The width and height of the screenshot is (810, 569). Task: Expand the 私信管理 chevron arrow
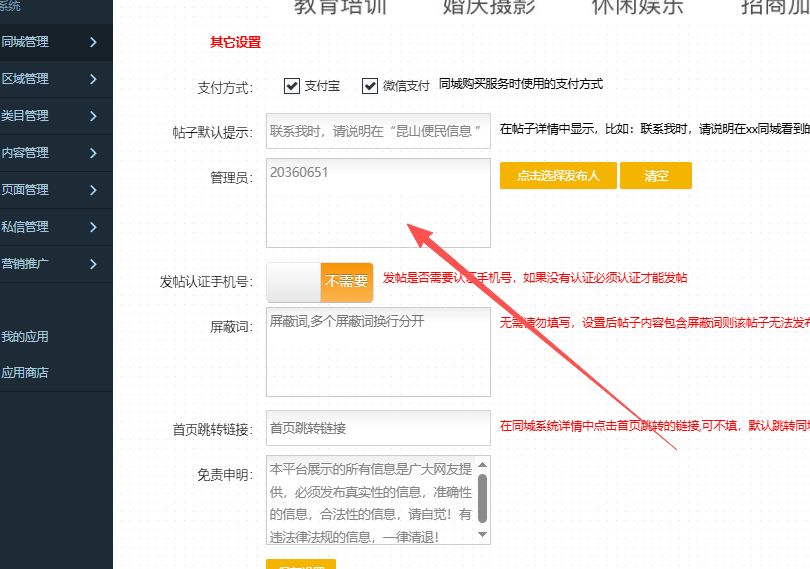tap(93, 227)
